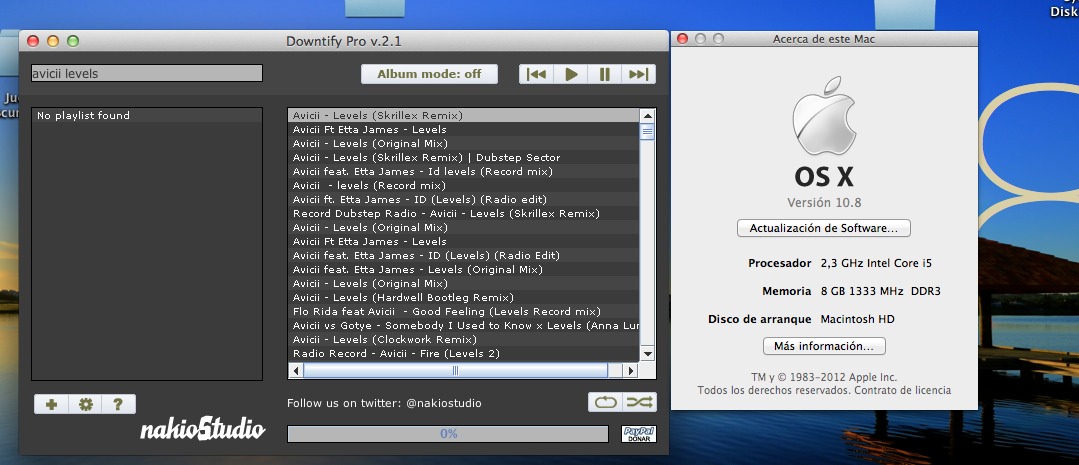Click 'Macintosh HD' startup disk value
The image size is (1079, 465).
coord(857,319)
